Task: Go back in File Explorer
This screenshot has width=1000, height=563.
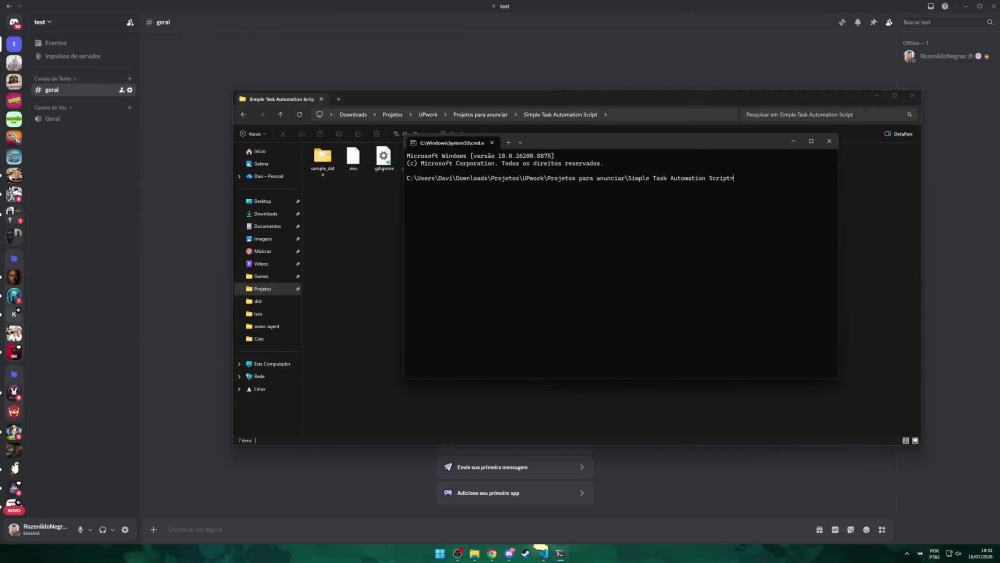Action: click(243, 115)
